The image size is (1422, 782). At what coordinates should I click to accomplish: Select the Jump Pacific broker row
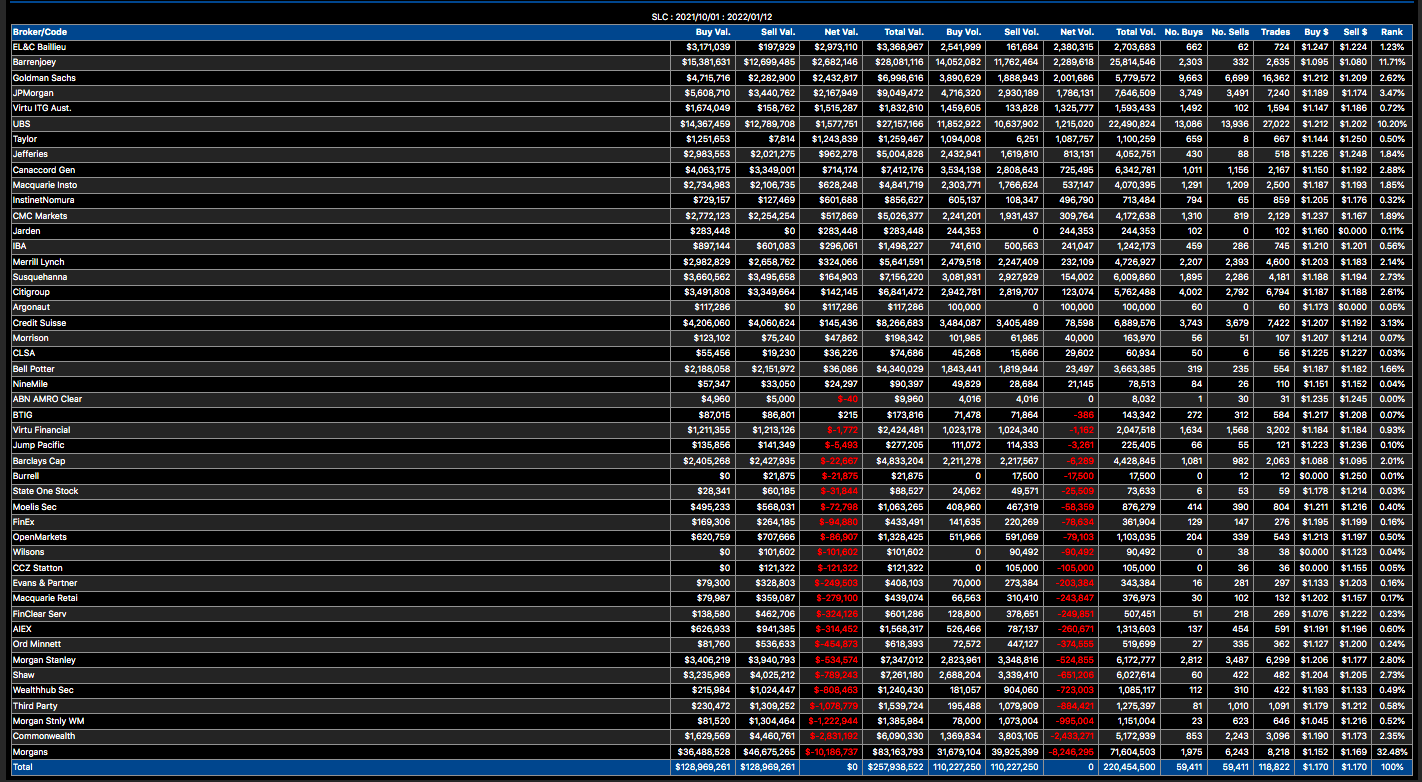tap(709, 445)
